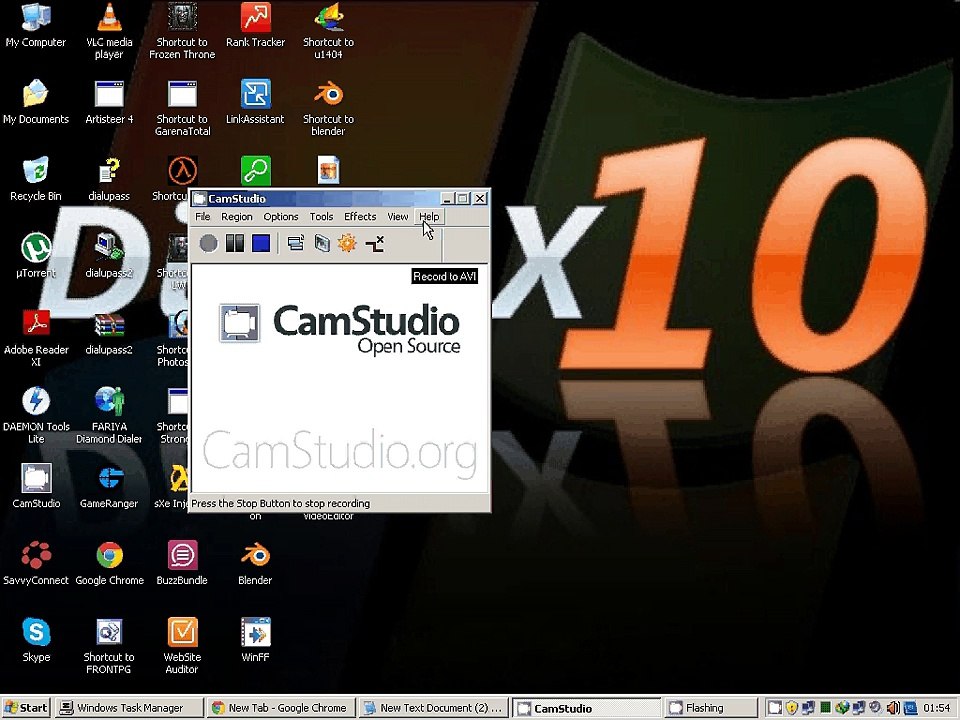Click the Help menu item
Screen dimensions: 960x720
[x=429, y=217]
